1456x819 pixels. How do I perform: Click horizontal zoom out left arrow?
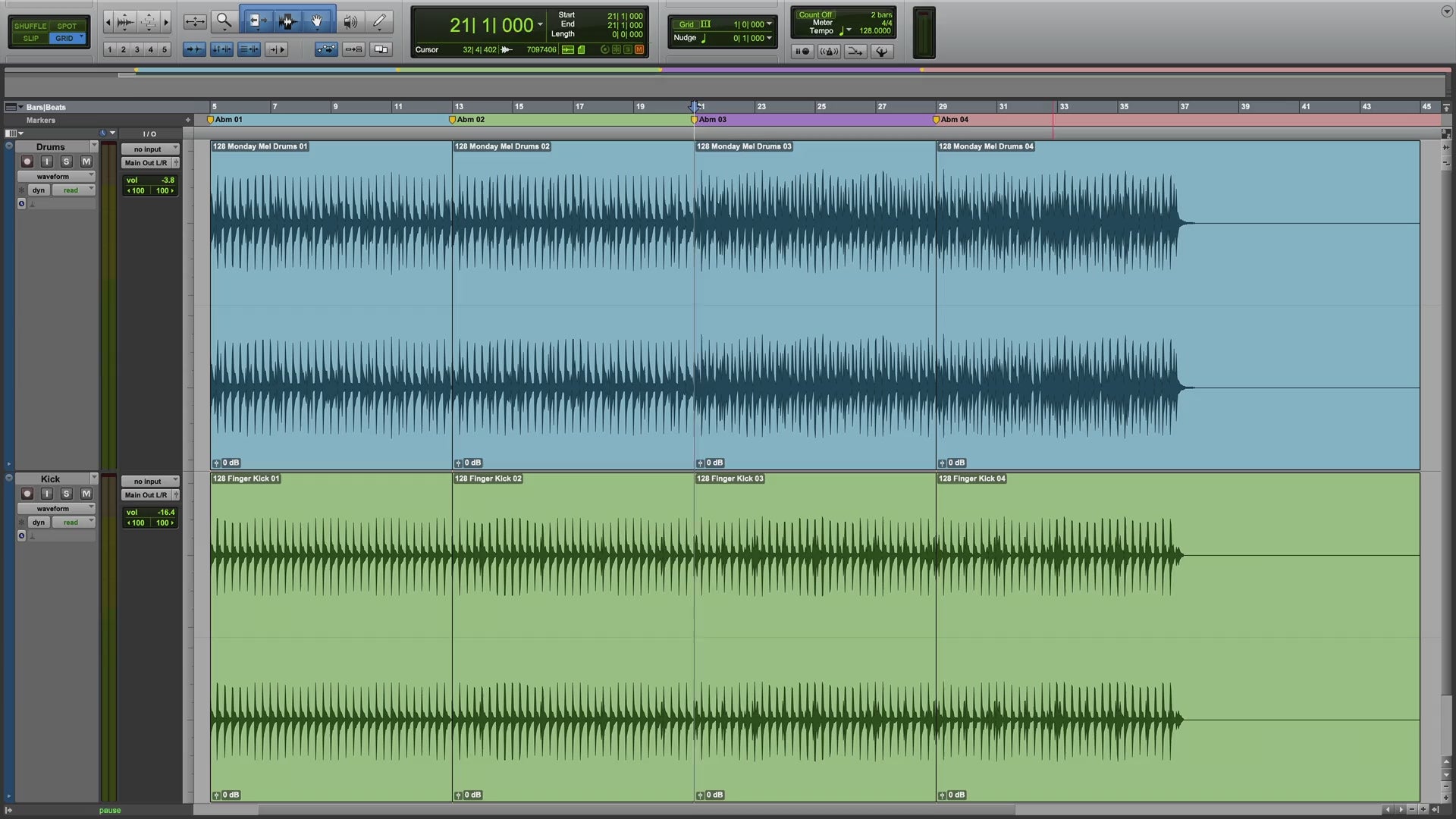point(108,22)
